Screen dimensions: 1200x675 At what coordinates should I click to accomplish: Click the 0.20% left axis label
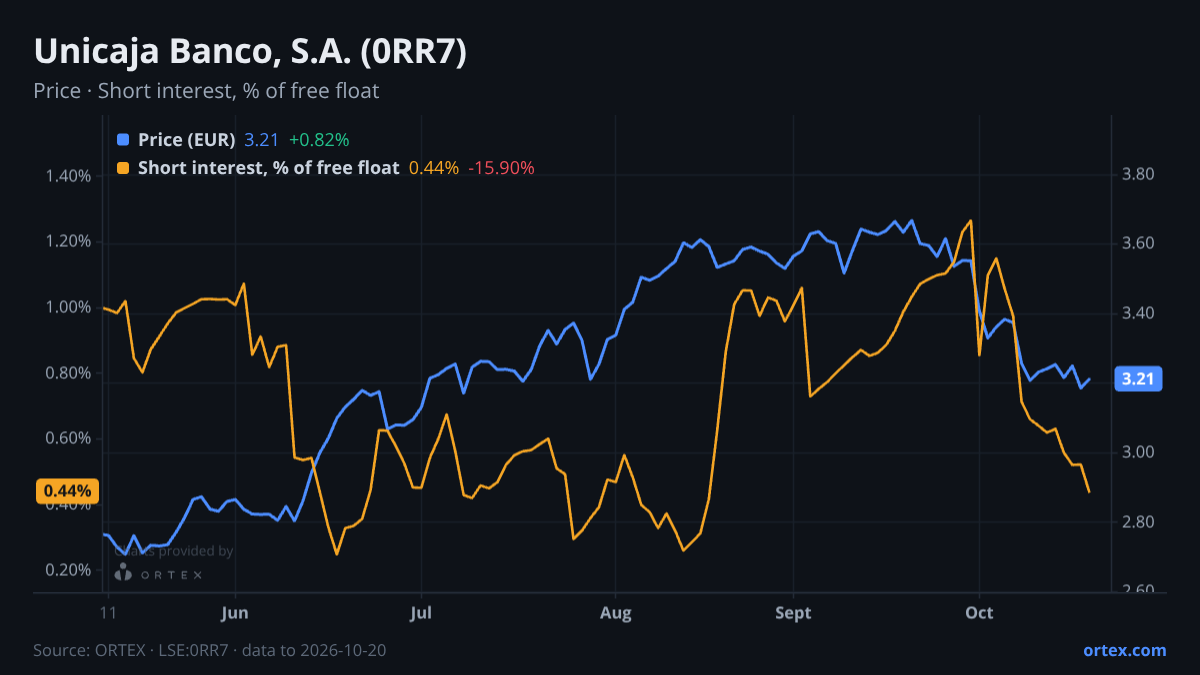click(x=68, y=570)
